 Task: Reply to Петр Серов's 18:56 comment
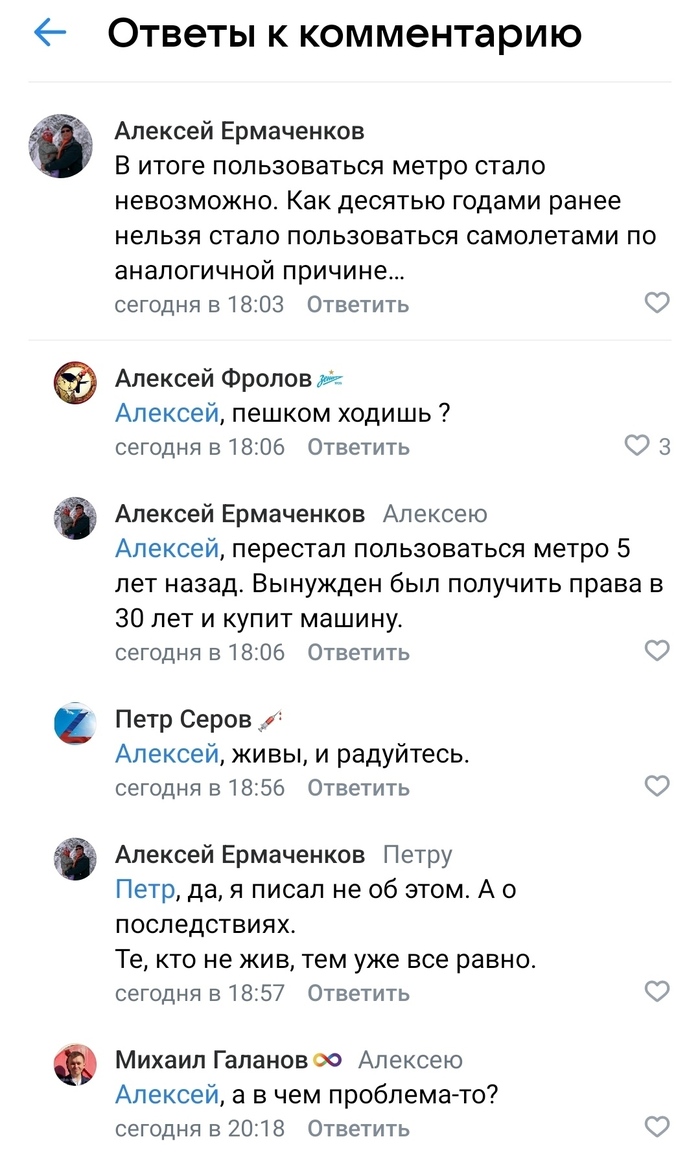pyautogui.click(x=358, y=788)
